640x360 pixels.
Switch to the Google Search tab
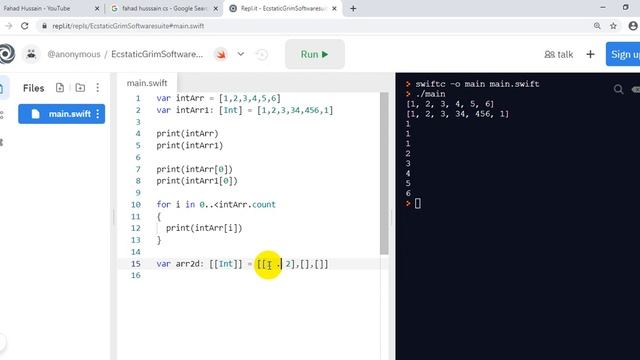pyautogui.click(x=163, y=8)
